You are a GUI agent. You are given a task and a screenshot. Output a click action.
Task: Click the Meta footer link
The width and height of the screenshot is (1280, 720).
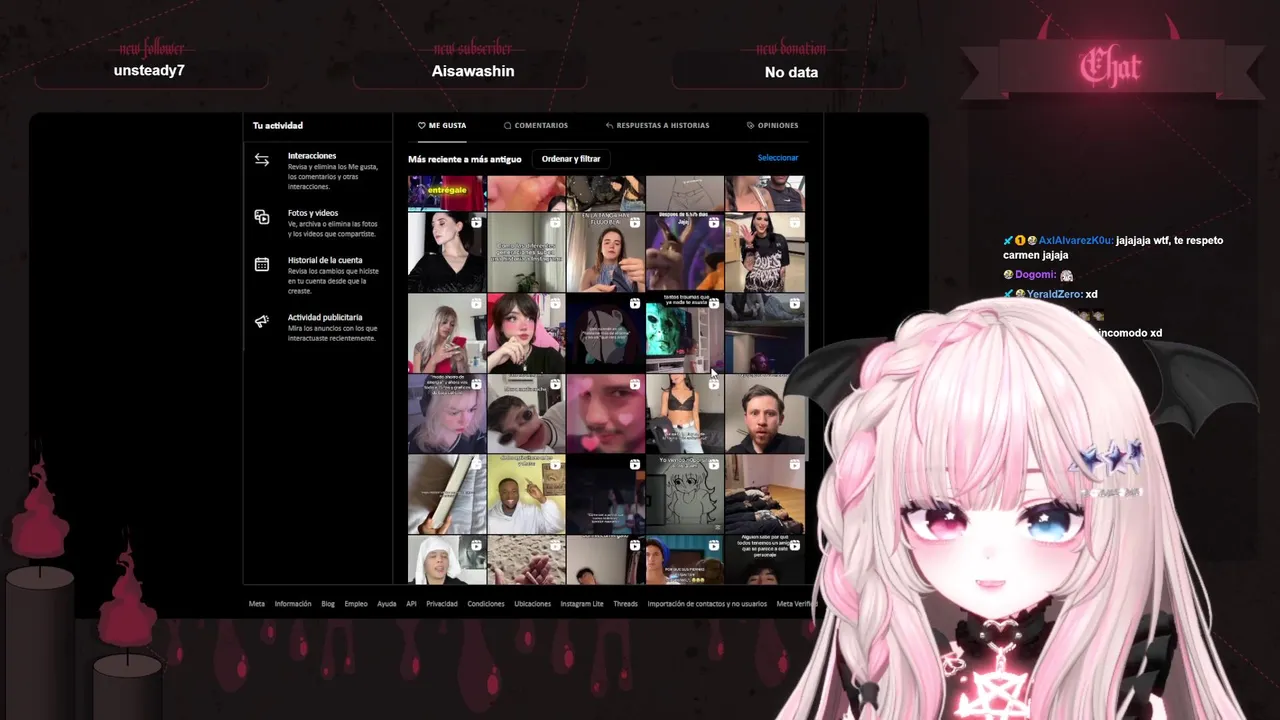(x=257, y=604)
